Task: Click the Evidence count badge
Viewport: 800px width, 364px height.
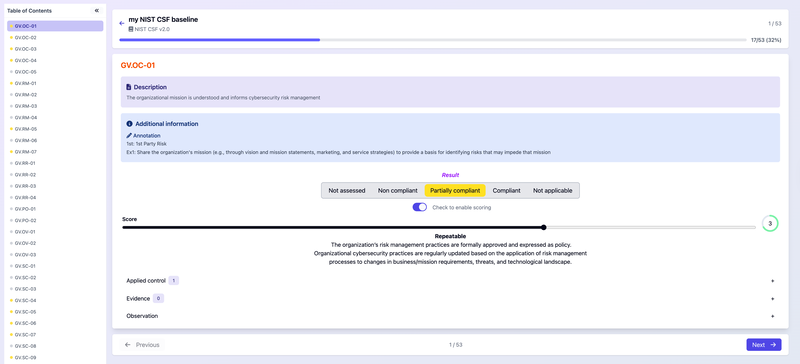Action: point(158,298)
